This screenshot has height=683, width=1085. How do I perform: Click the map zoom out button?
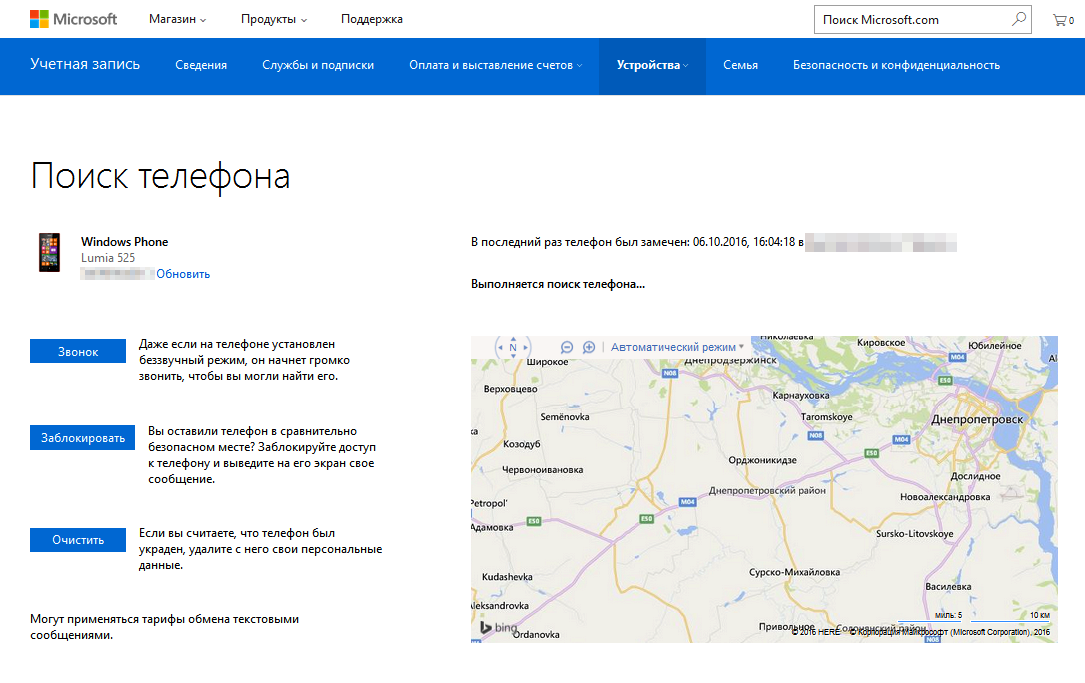[x=567, y=347]
